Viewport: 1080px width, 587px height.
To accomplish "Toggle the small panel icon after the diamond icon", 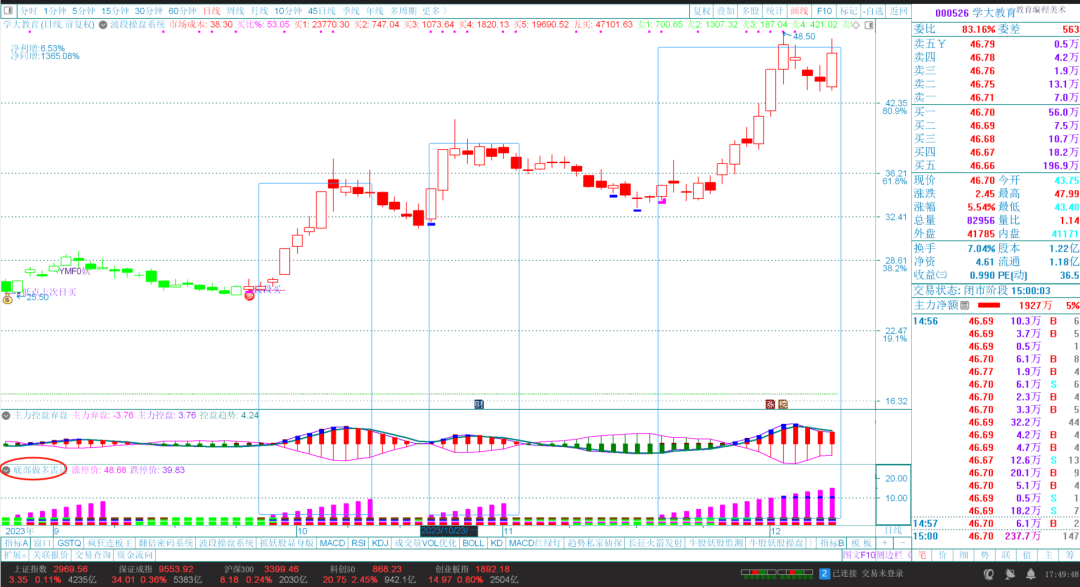I will [869, 25].
